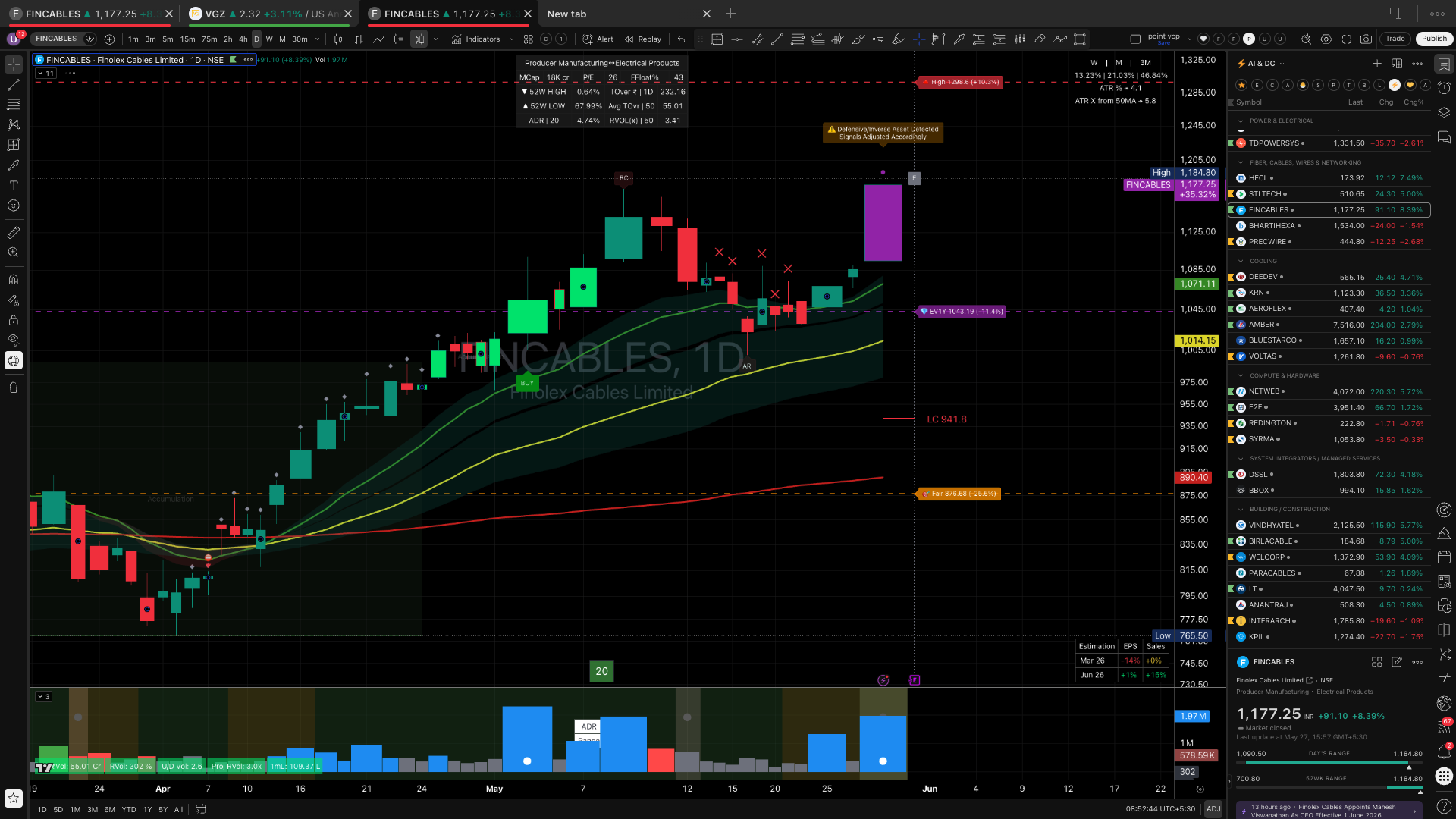
Task: Set date range to YTD
Action: click(x=129, y=809)
